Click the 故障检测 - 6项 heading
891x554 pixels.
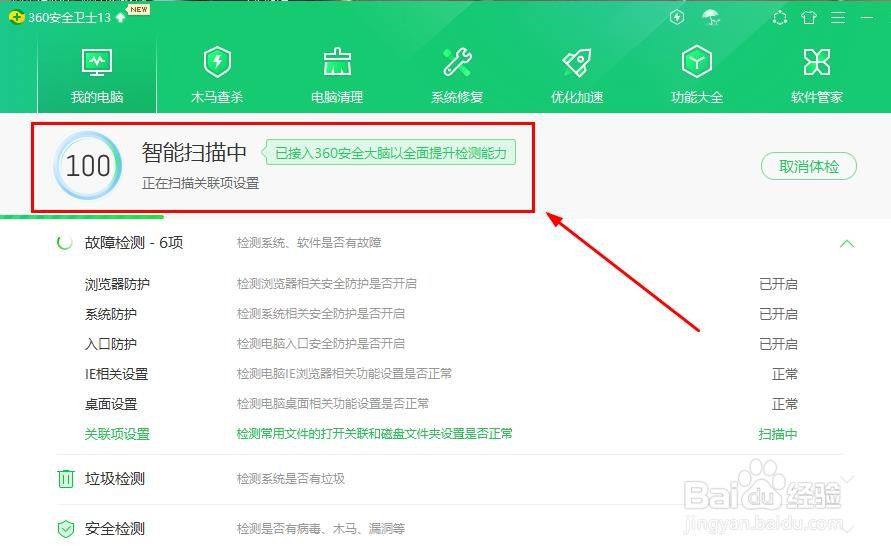coord(134,243)
